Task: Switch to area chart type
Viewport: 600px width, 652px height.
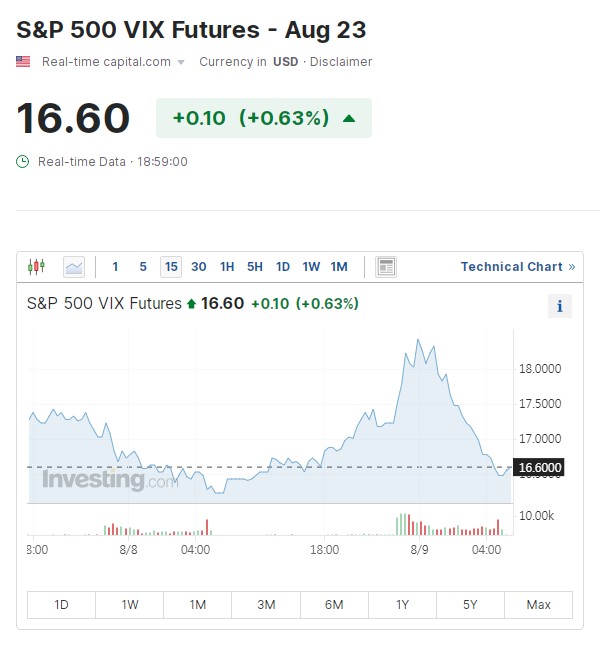Action: pos(74,267)
